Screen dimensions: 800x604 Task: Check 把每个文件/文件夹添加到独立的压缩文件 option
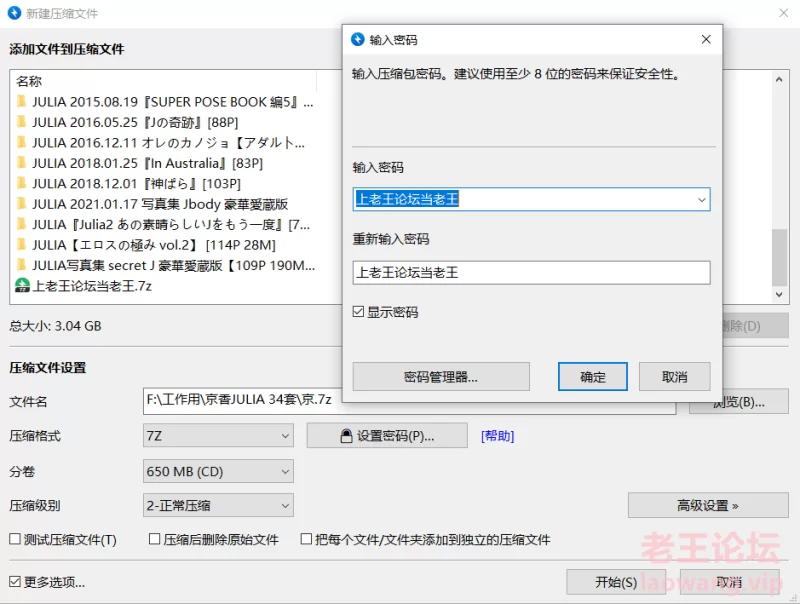click(x=306, y=539)
